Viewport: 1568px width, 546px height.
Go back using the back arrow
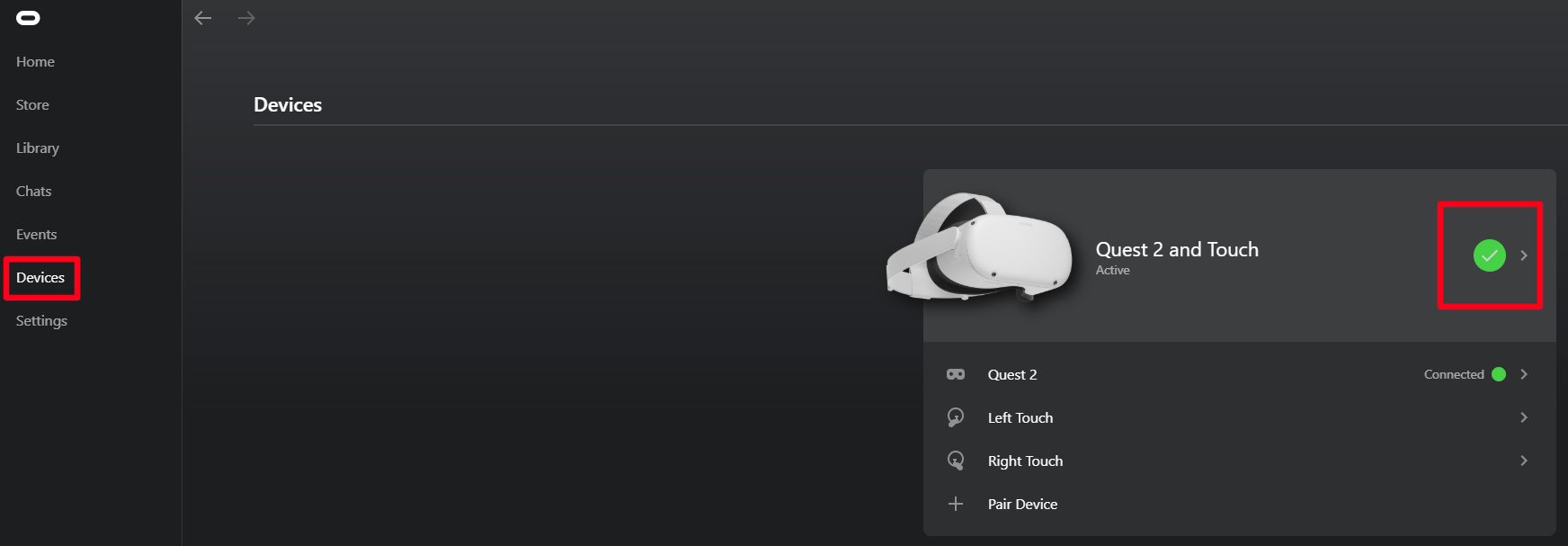[x=203, y=18]
